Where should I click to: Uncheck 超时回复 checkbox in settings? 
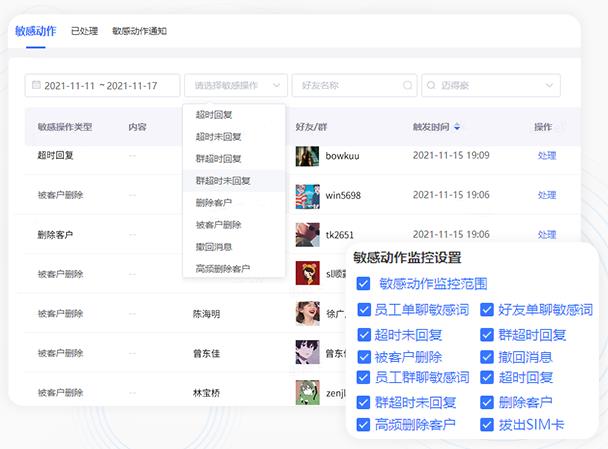pyautogui.click(x=487, y=378)
